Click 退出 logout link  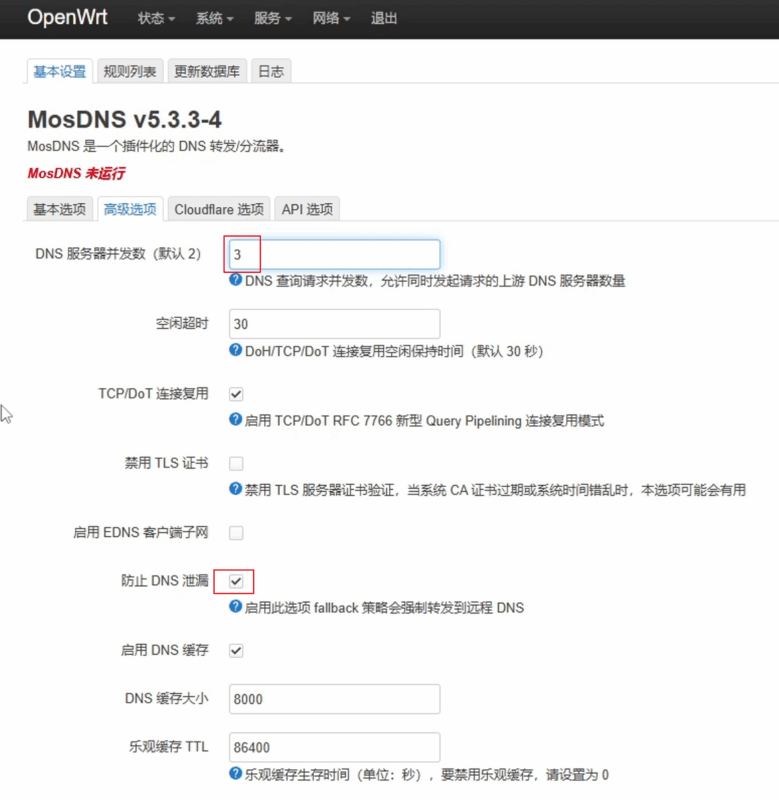tap(384, 18)
